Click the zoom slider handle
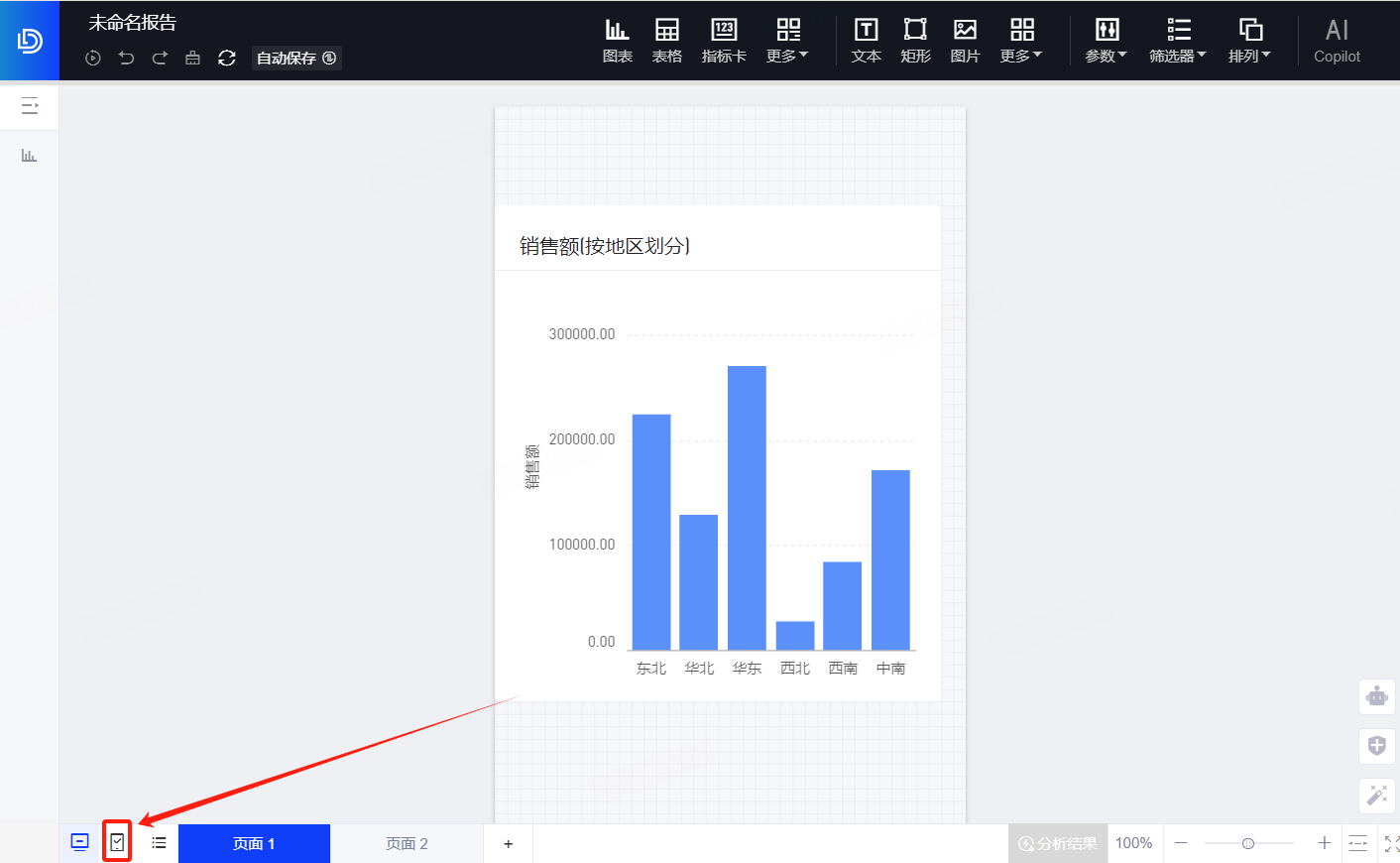1400x863 pixels. pos(1248,843)
